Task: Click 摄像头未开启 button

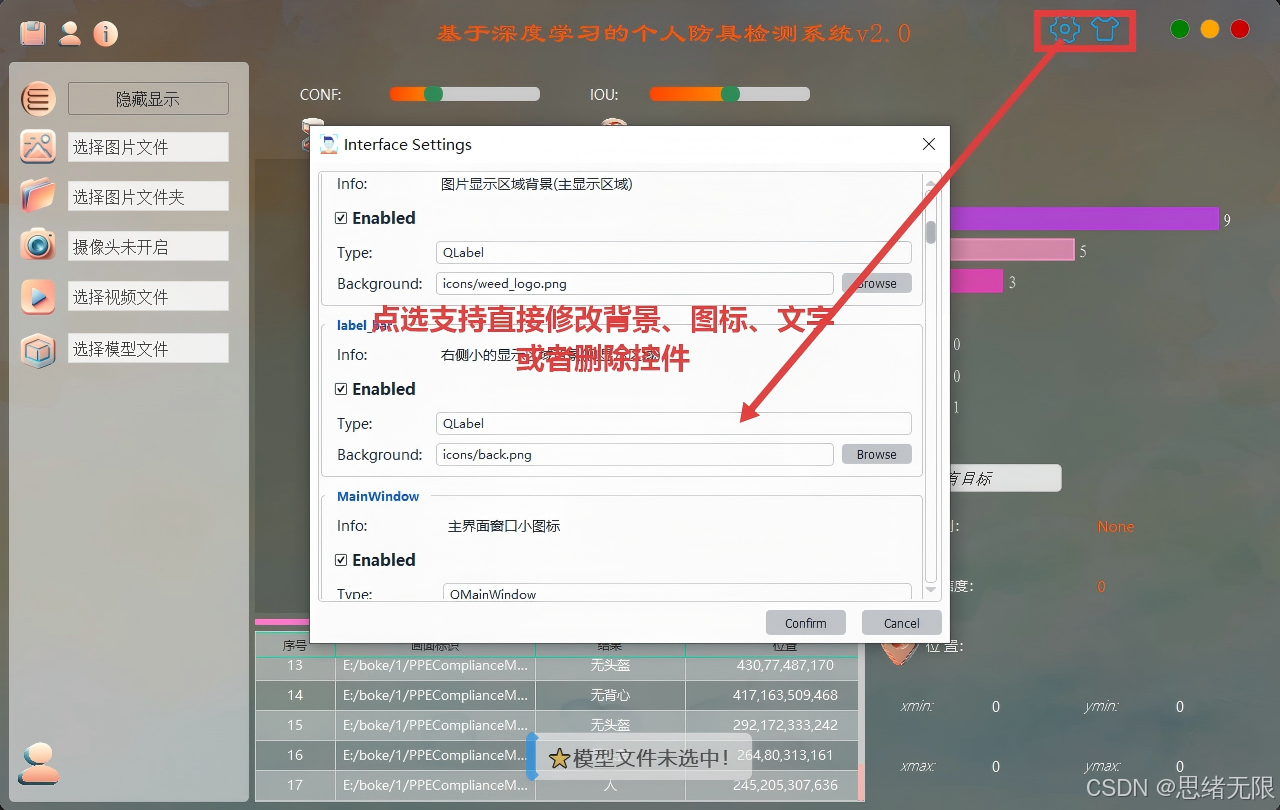Action: 148,246
